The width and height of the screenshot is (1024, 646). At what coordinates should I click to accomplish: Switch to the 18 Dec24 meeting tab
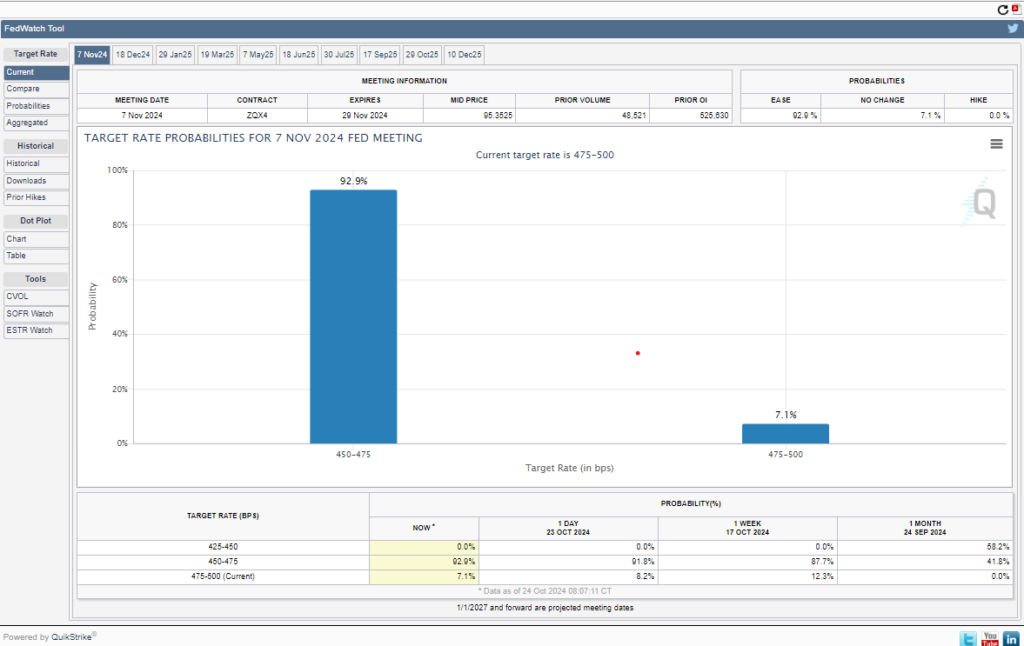pos(132,54)
